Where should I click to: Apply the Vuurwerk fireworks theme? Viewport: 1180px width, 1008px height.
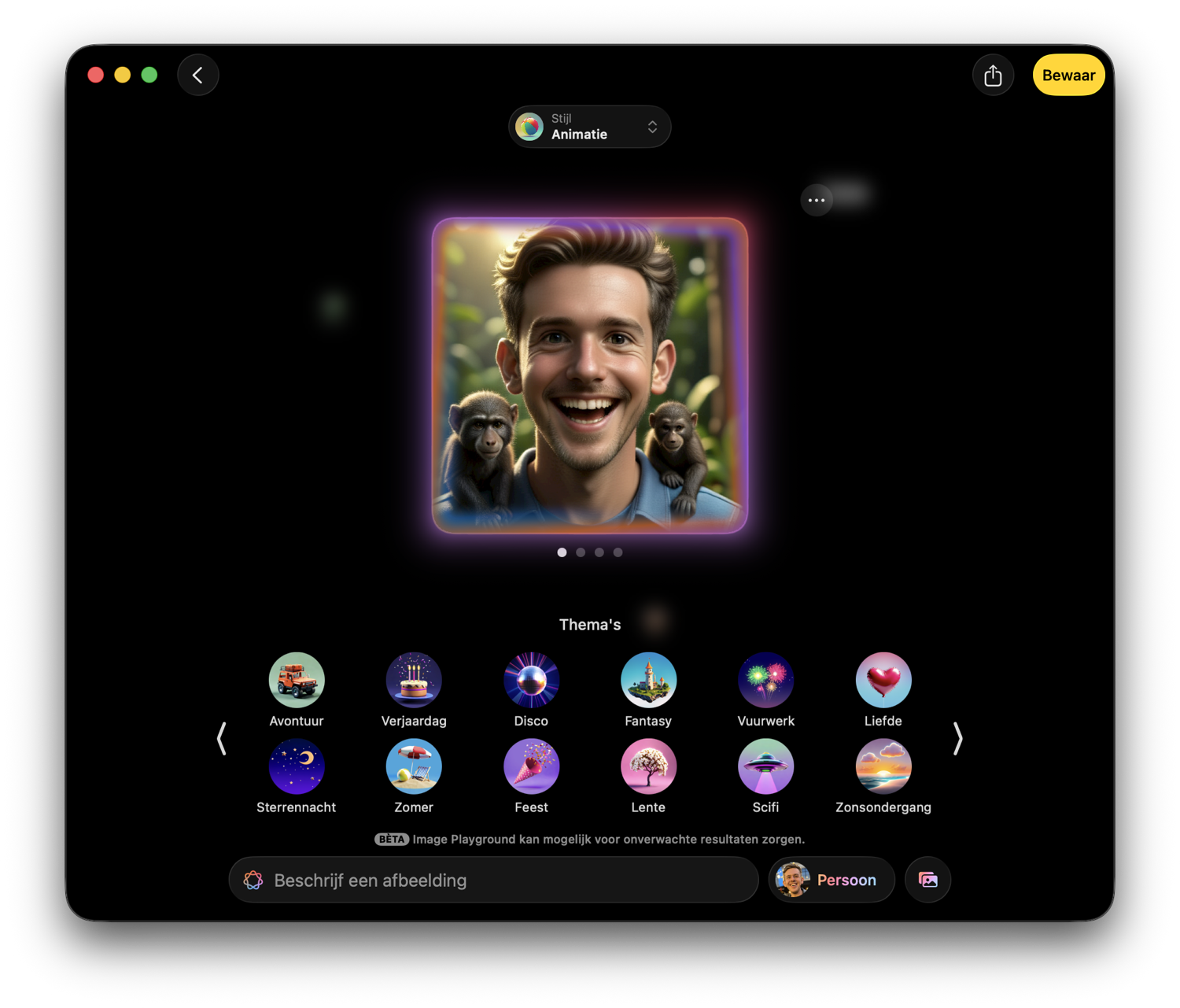(x=765, y=680)
